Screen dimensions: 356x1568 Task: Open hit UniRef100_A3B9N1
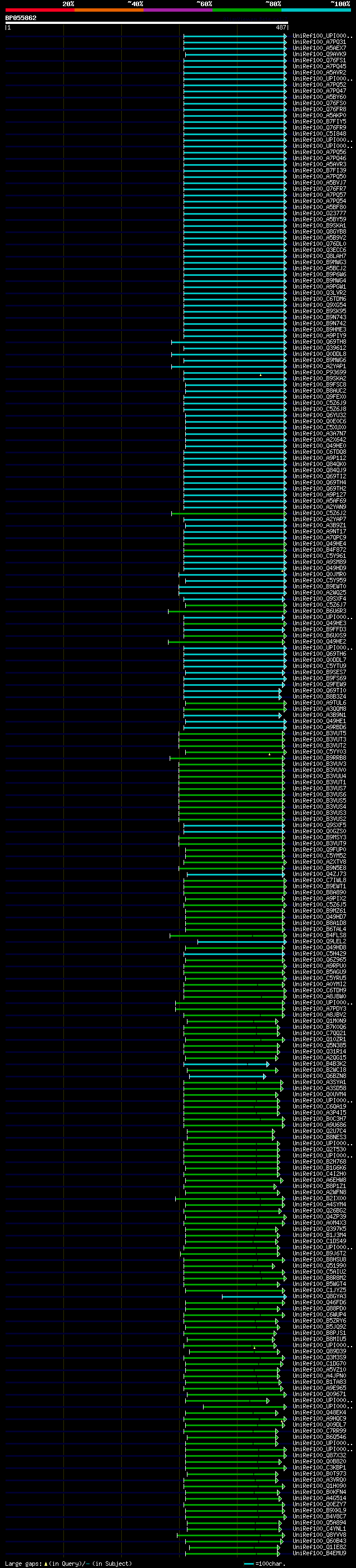pos(319,715)
